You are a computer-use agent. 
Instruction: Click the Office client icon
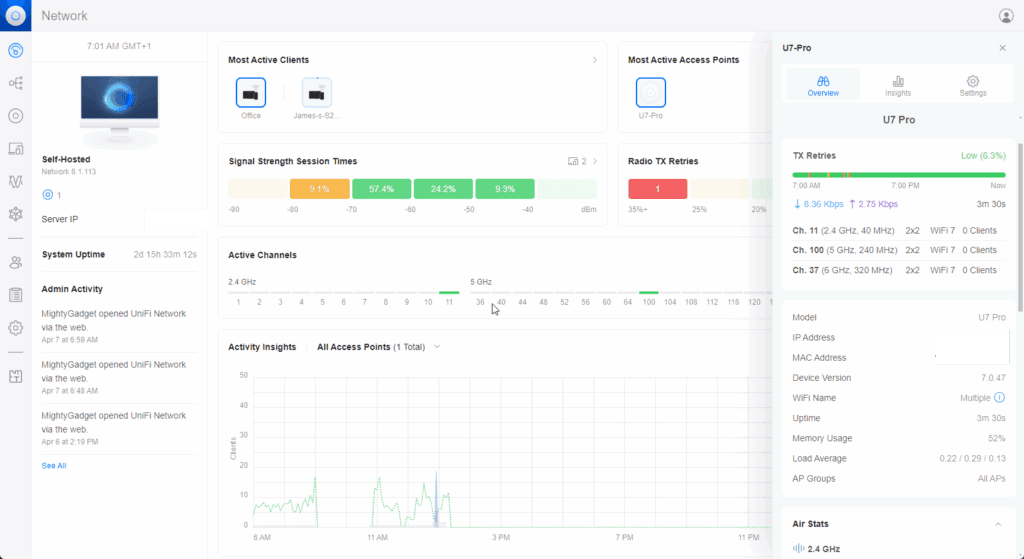coord(251,93)
